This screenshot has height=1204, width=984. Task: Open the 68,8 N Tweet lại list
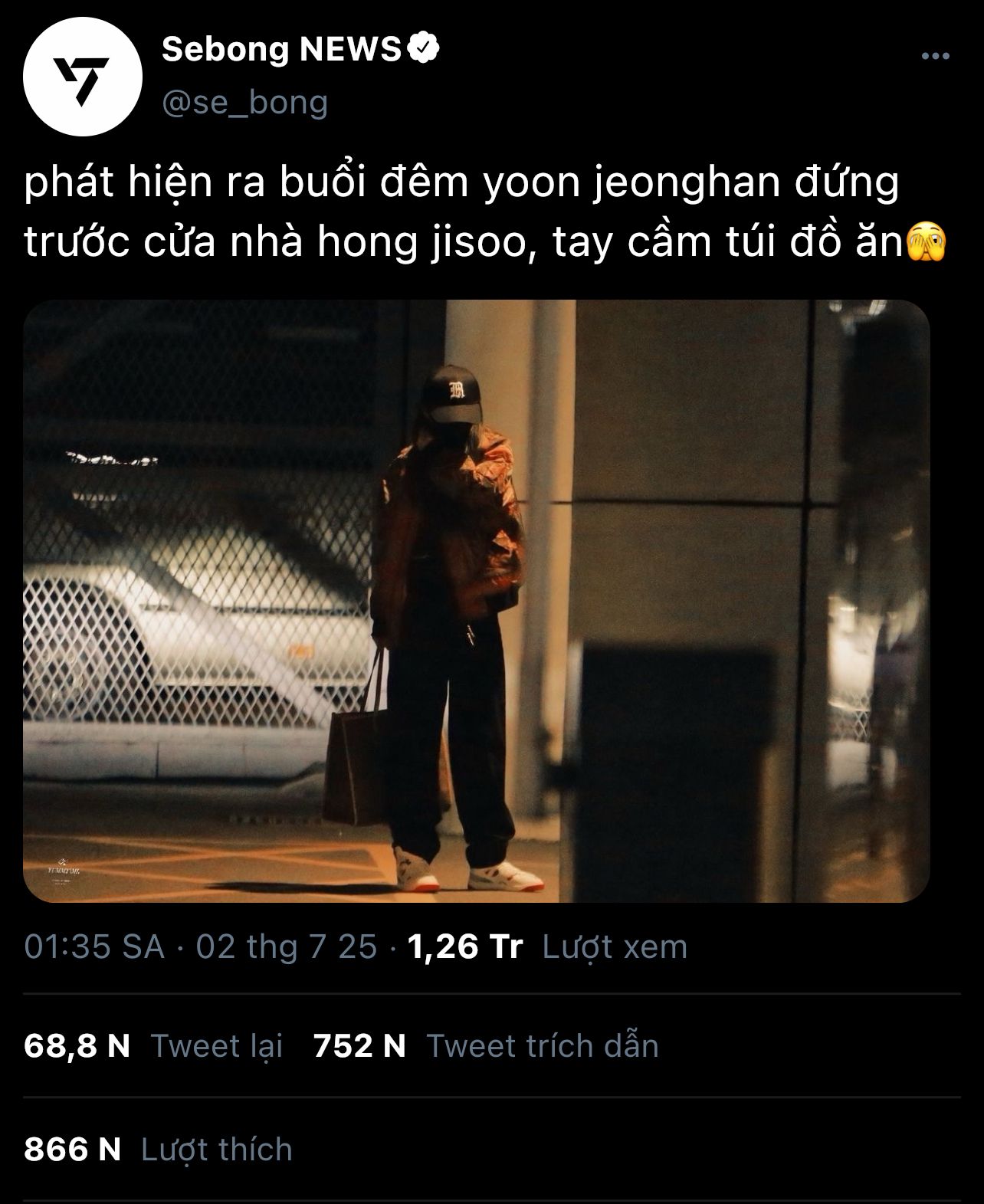tap(153, 1046)
